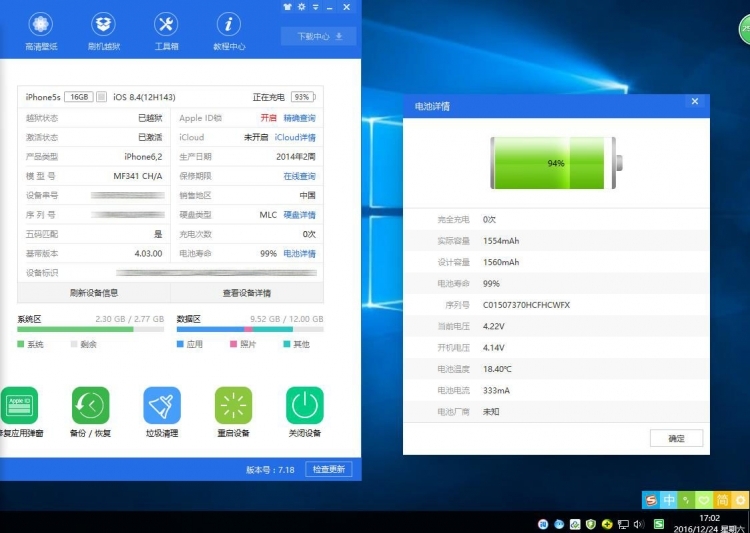Click the 刷新设备信息 button
Viewport: 750px width, 533px height.
[x=94, y=293]
